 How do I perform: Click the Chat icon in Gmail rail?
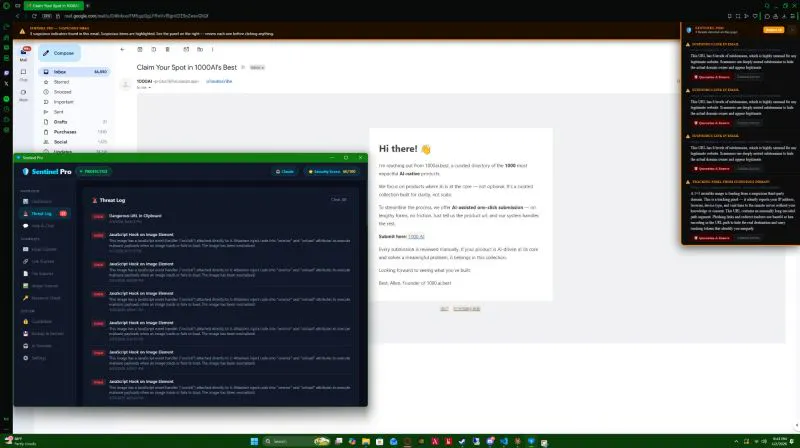click(23, 74)
